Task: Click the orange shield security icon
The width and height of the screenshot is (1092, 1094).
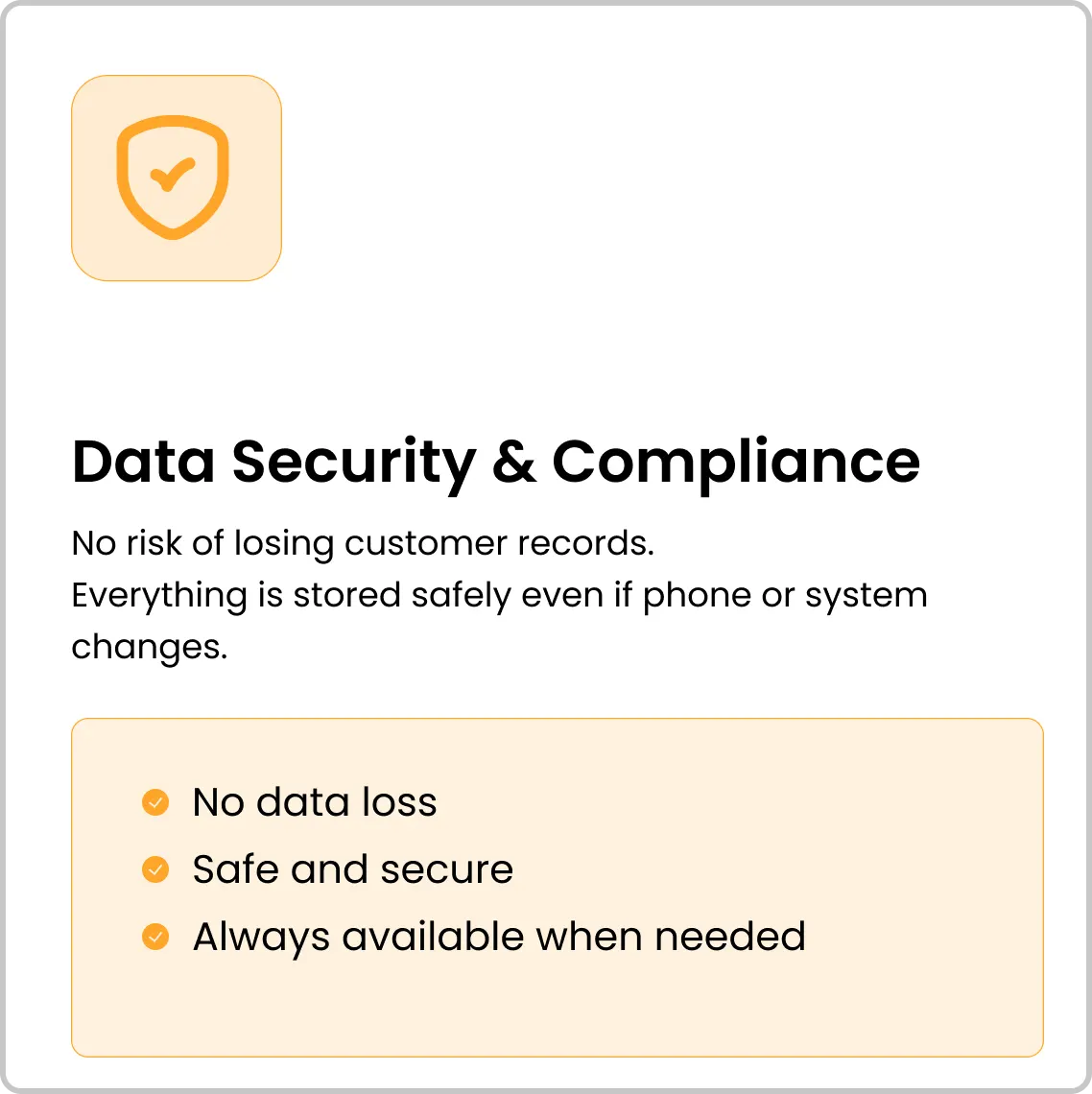Action: 173,178
